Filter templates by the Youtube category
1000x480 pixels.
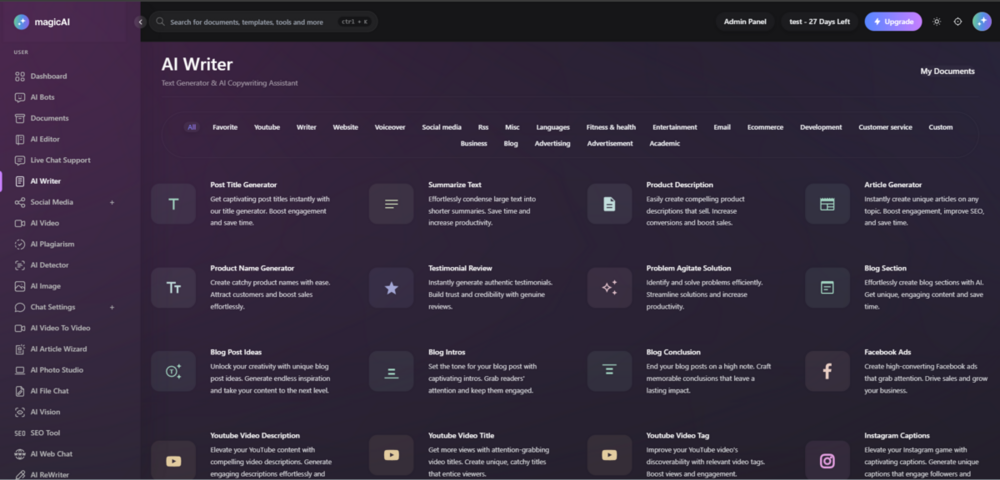click(267, 127)
